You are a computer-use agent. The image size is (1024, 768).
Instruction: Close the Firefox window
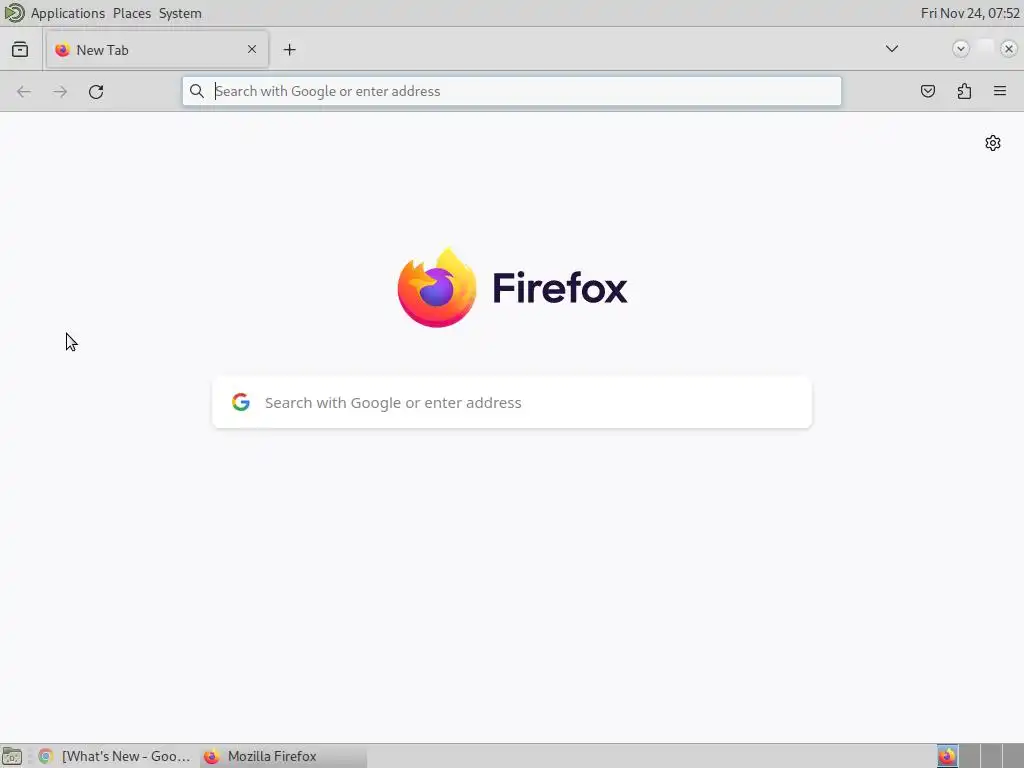click(1008, 49)
